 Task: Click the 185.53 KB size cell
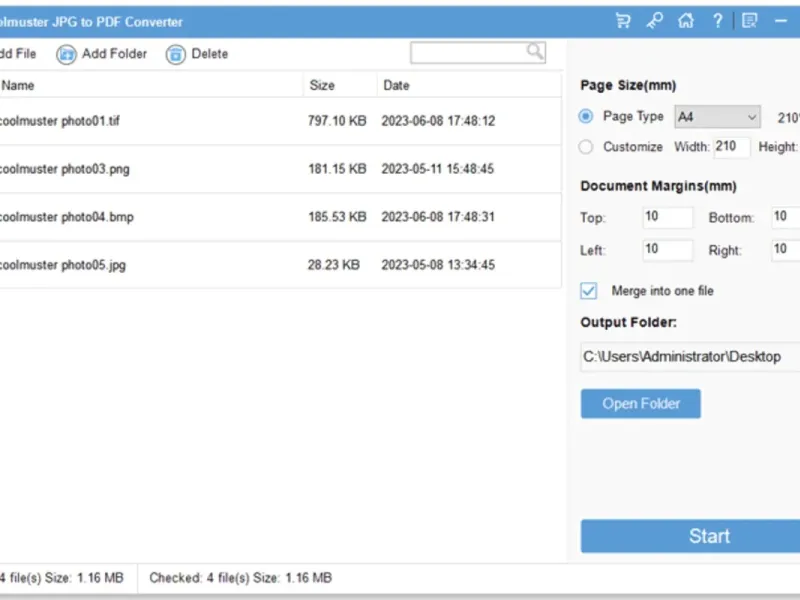337,217
